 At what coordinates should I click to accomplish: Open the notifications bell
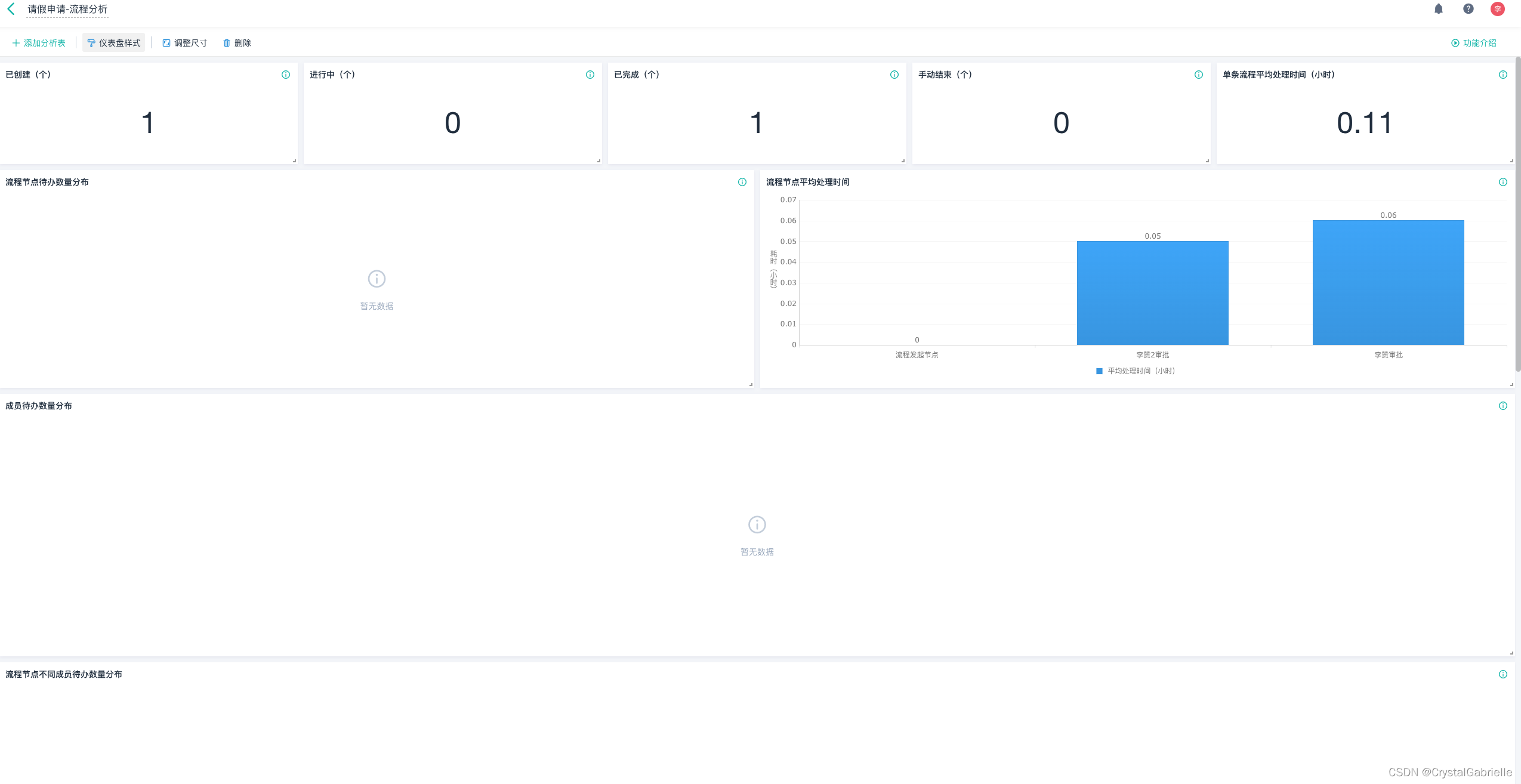pyautogui.click(x=1438, y=9)
